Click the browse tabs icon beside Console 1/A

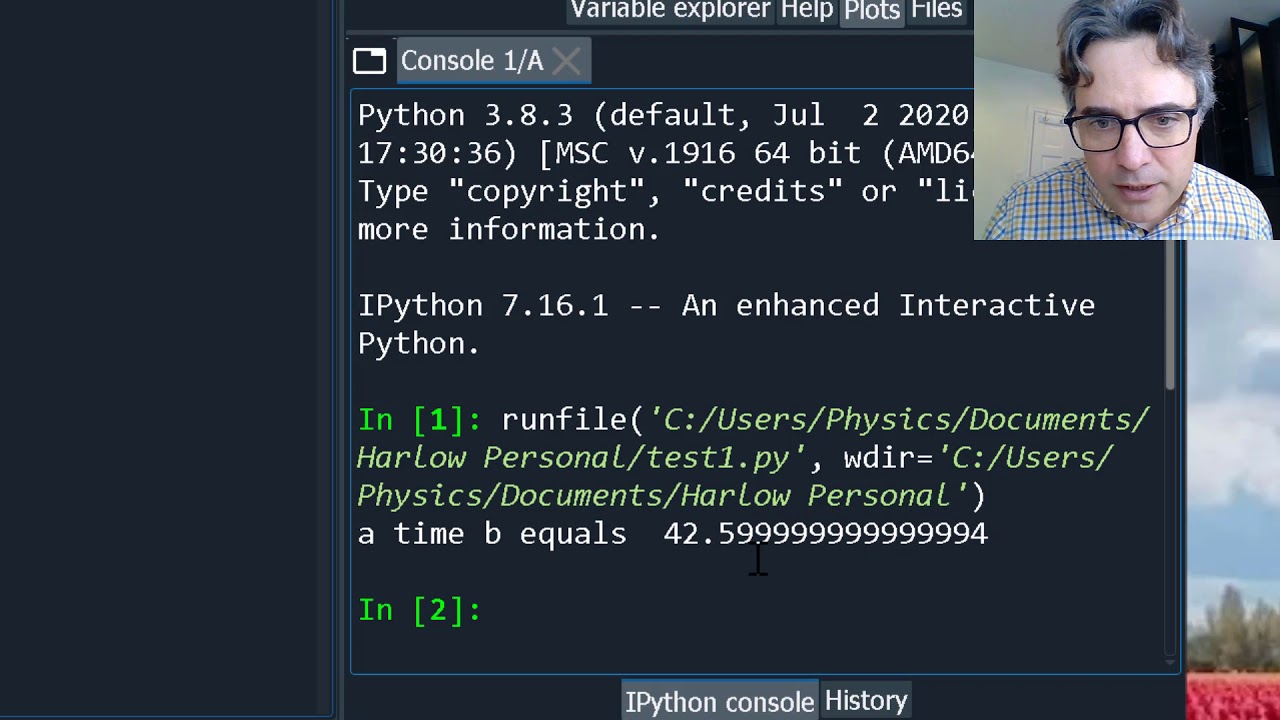click(x=369, y=61)
